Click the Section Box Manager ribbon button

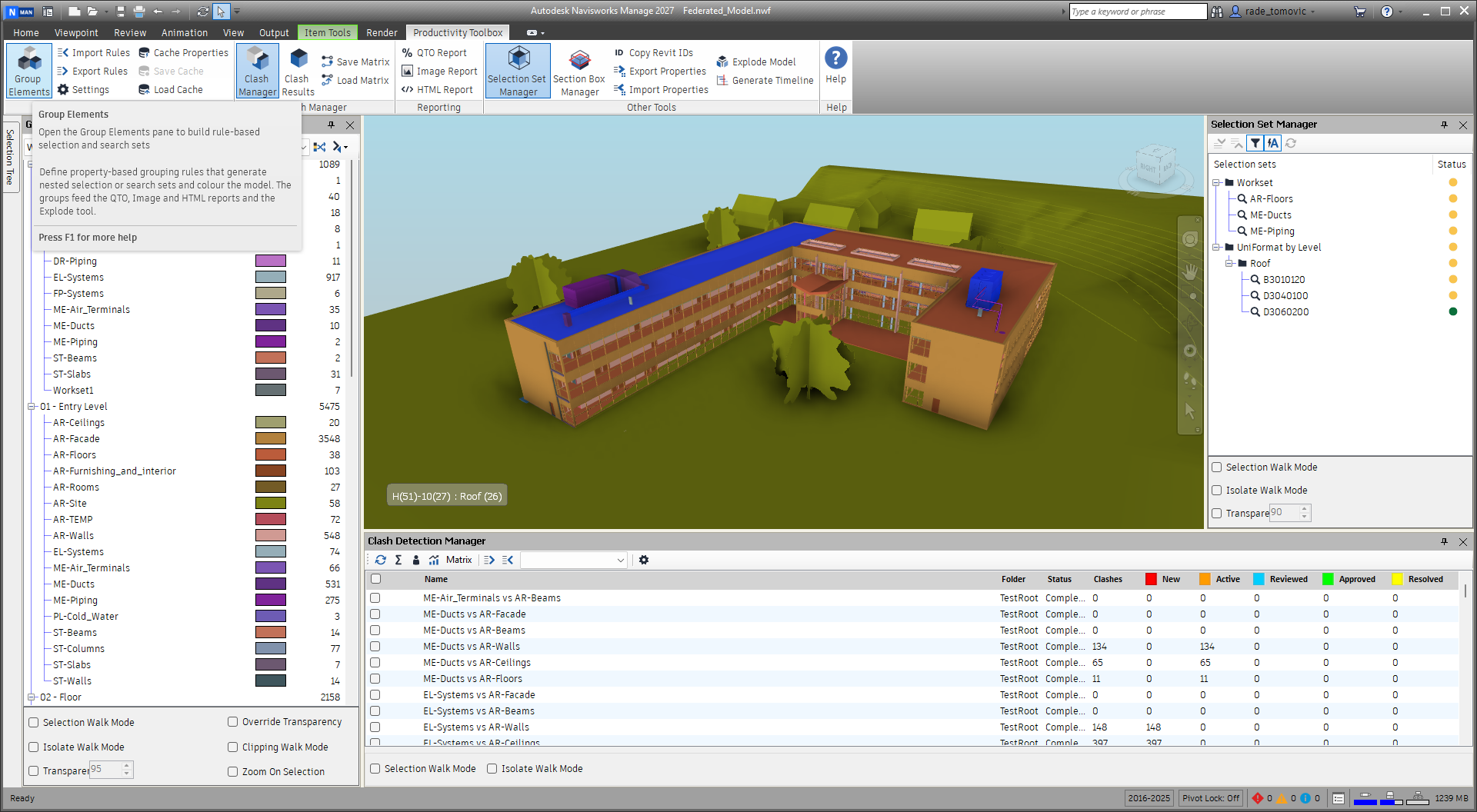579,71
